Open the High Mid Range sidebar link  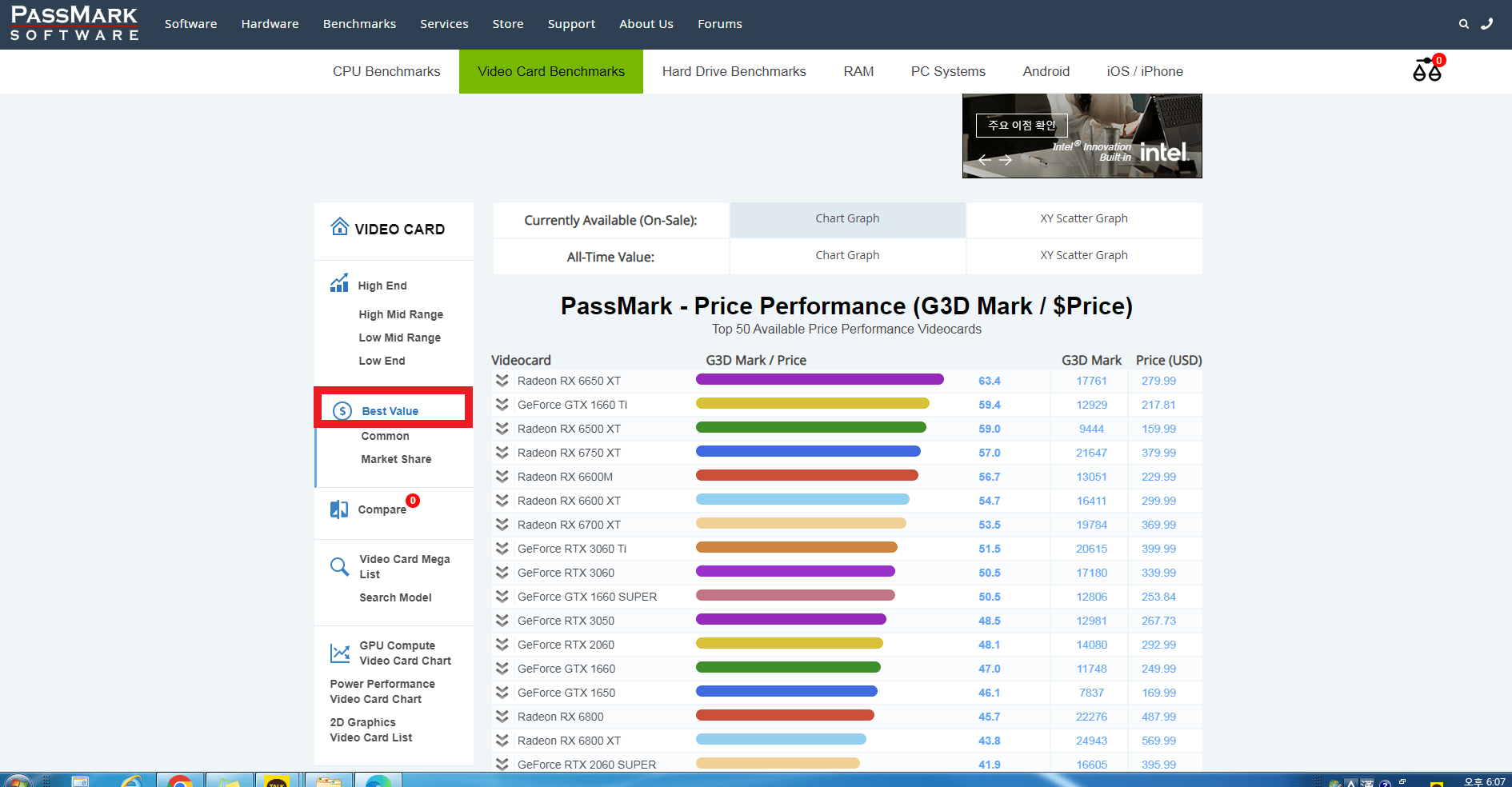coord(401,314)
